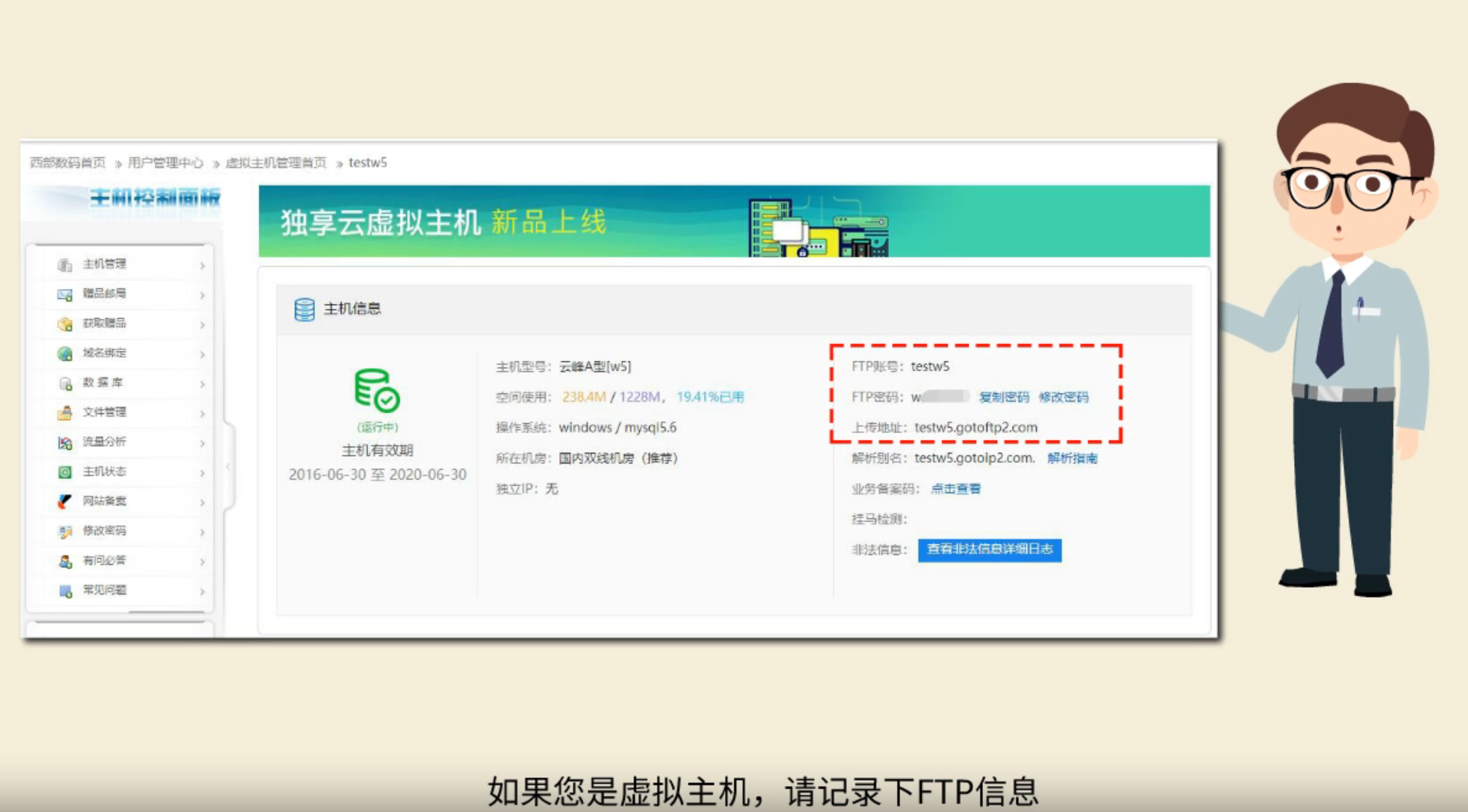The image size is (1468, 812).
Task: Click the 数据库 database icon in sidebar
Action: [64, 383]
